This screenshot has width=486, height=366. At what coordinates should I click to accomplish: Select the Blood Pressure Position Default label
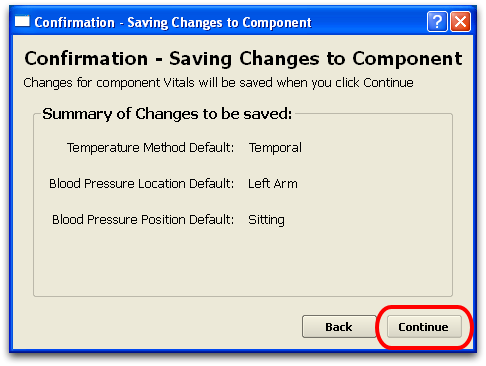click(143, 220)
